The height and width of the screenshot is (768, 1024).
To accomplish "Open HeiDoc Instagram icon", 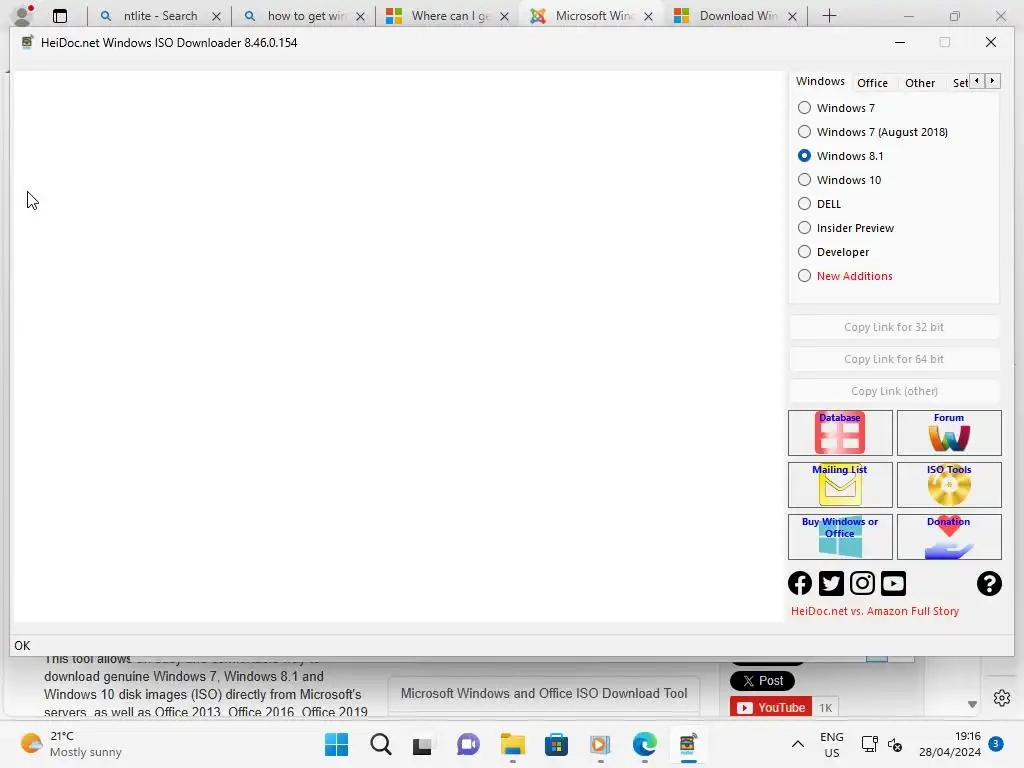I will pos(862,583).
